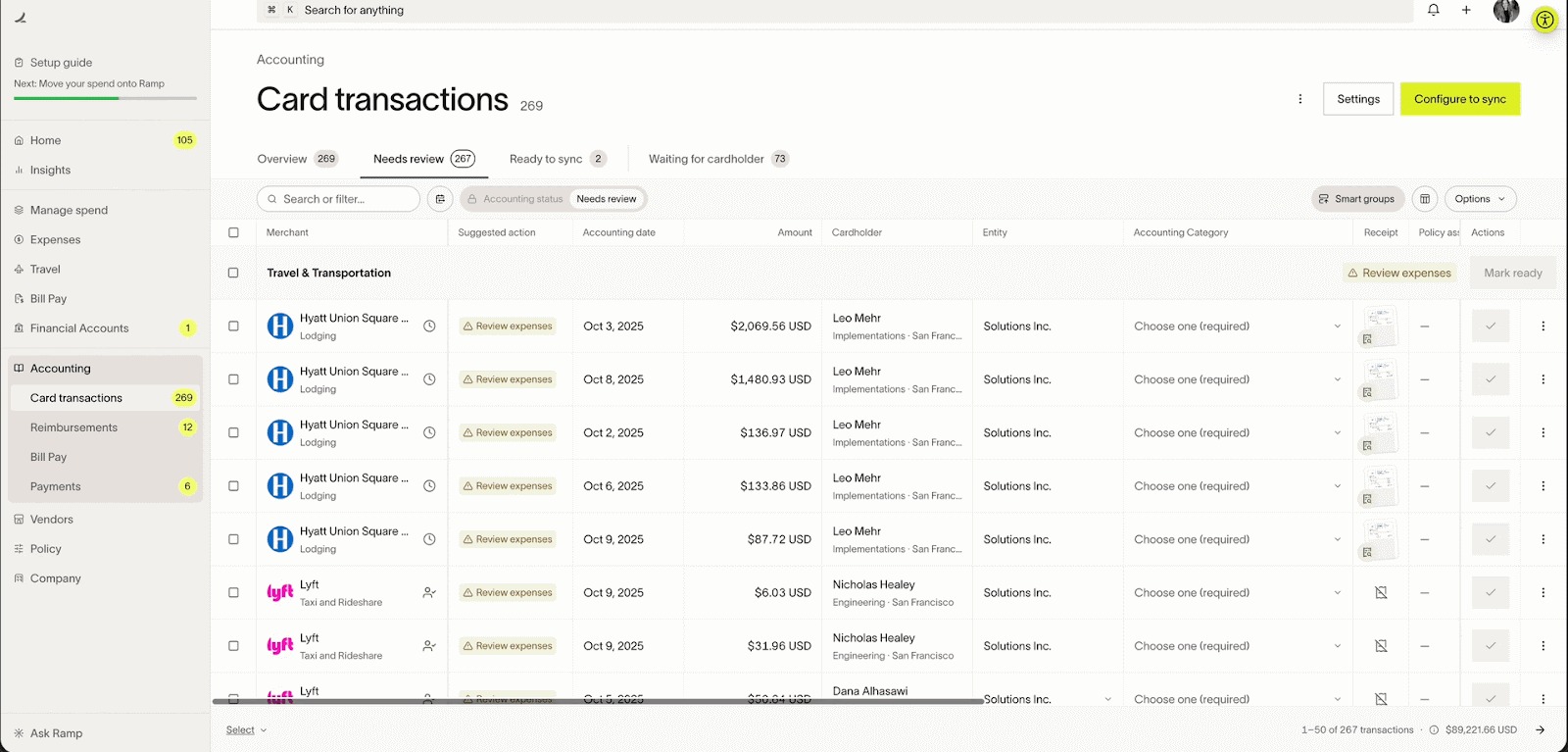
Task: Click the plus icon in top bar
Action: pyautogui.click(x=1466, y=10)
